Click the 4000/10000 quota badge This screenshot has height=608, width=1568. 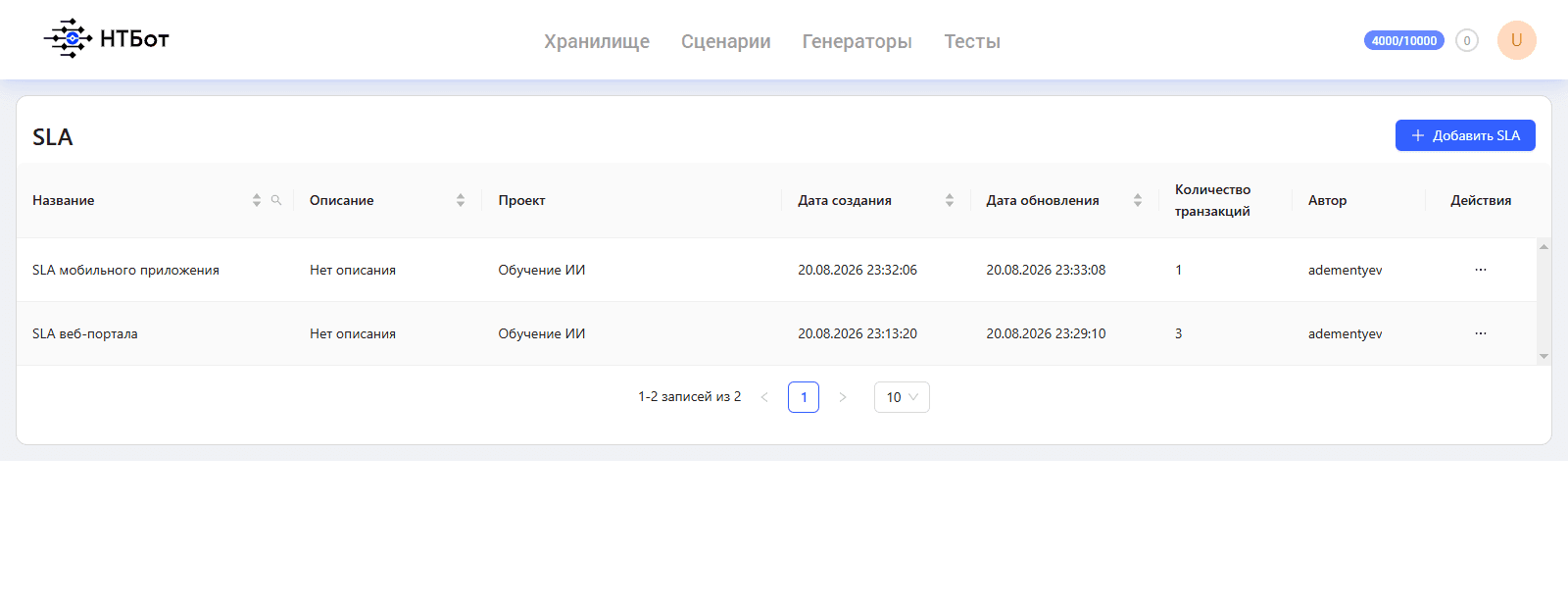click(1404, 40)
